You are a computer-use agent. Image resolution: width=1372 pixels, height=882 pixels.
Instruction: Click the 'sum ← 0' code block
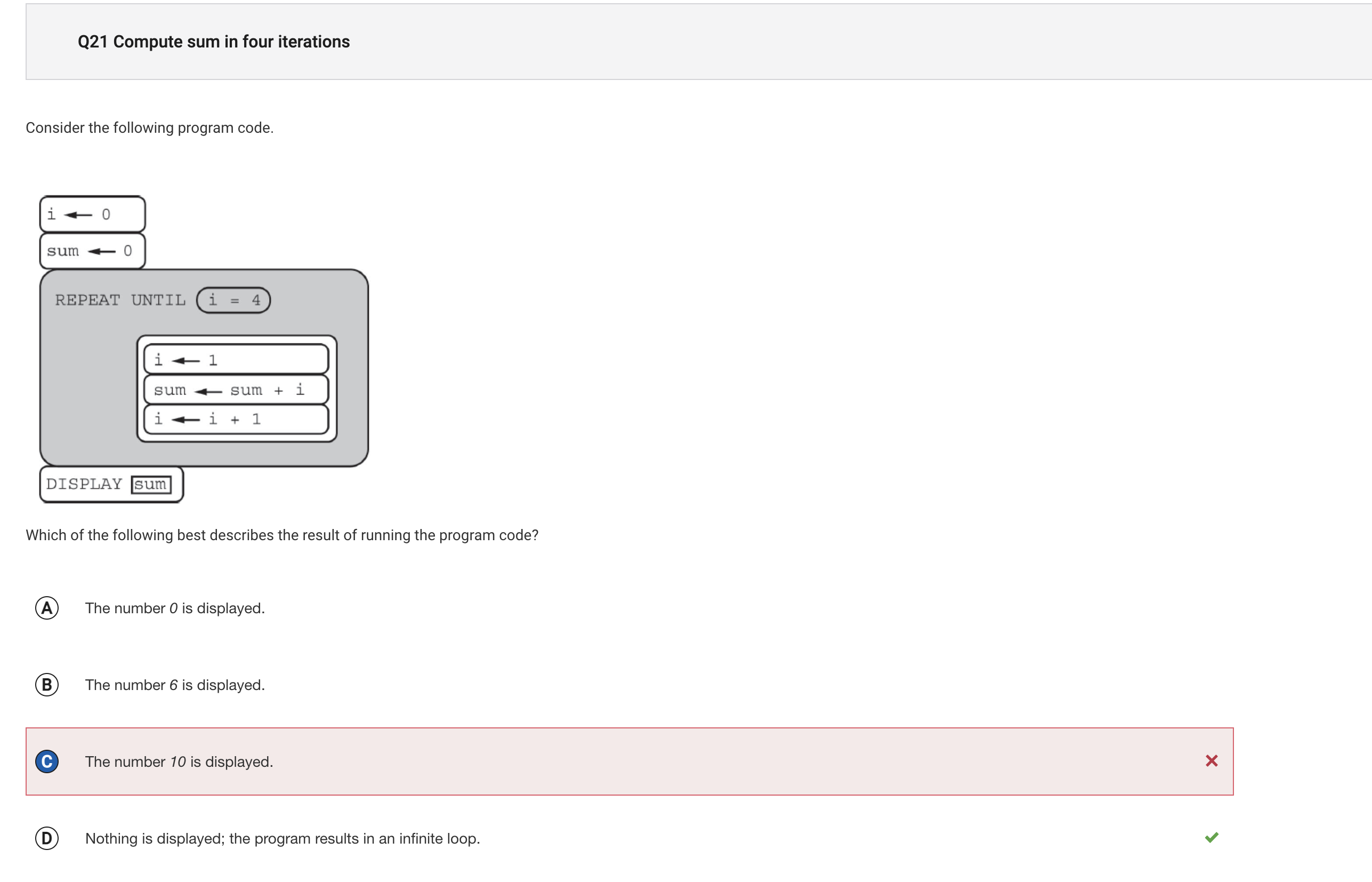pos(92,251)
